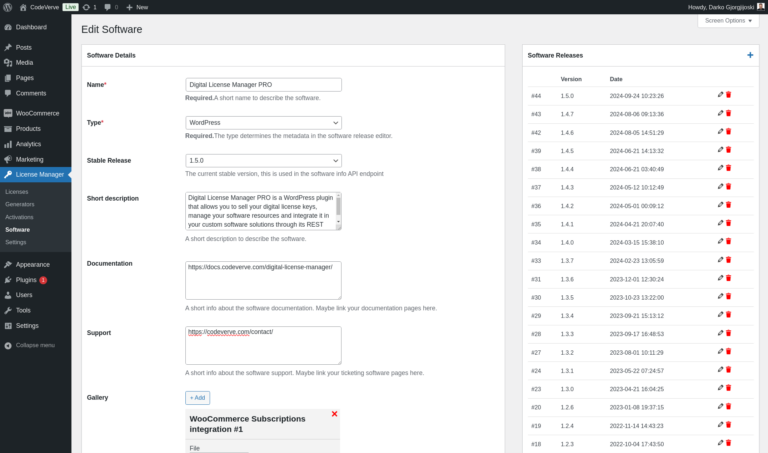This screenshot has width=768, height=453.
Task: Expand the Stable Release dropdown
Action: [263, 160]
